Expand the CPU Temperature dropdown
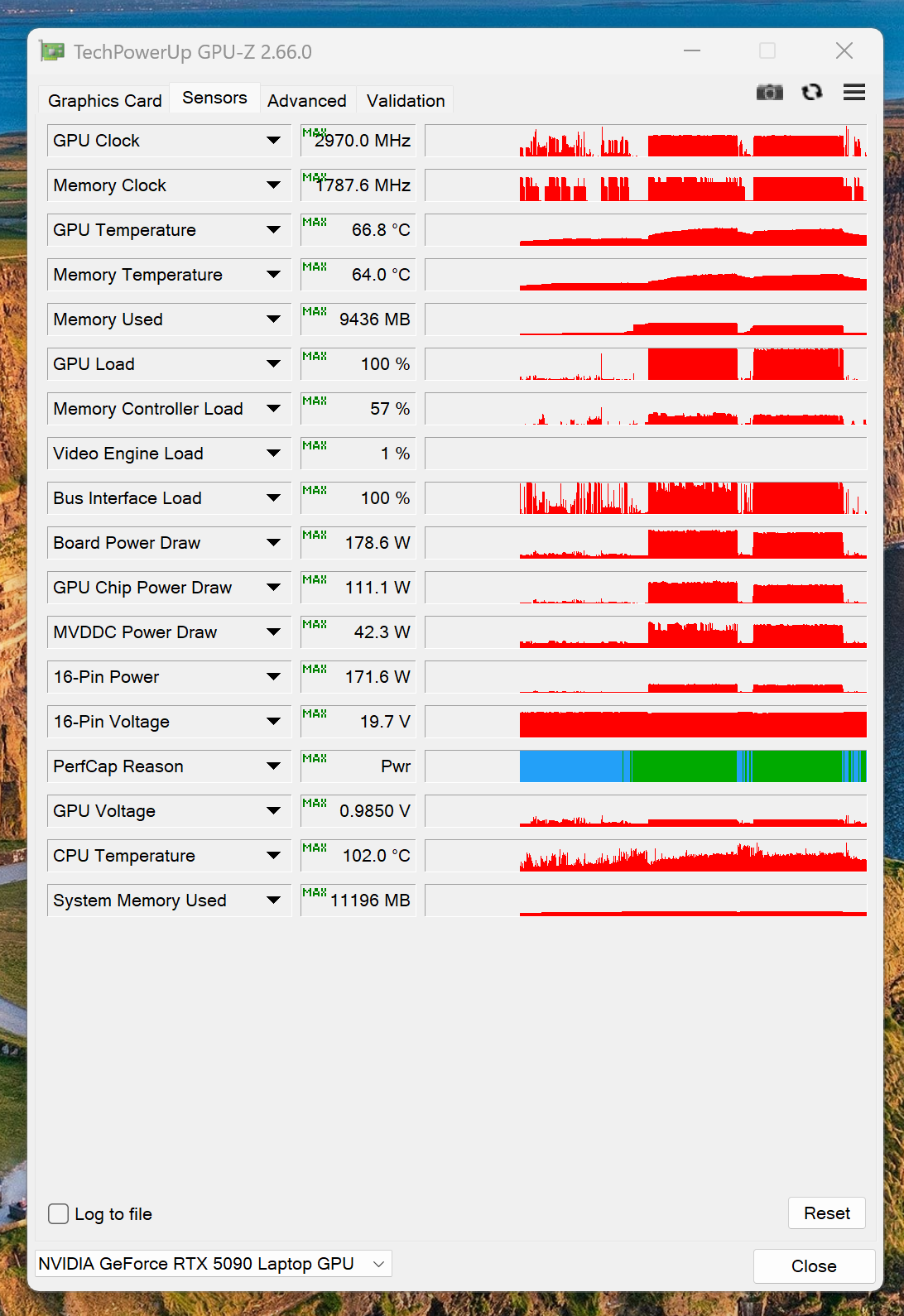This screenshot has width=904, height=1316. [273, 856]
